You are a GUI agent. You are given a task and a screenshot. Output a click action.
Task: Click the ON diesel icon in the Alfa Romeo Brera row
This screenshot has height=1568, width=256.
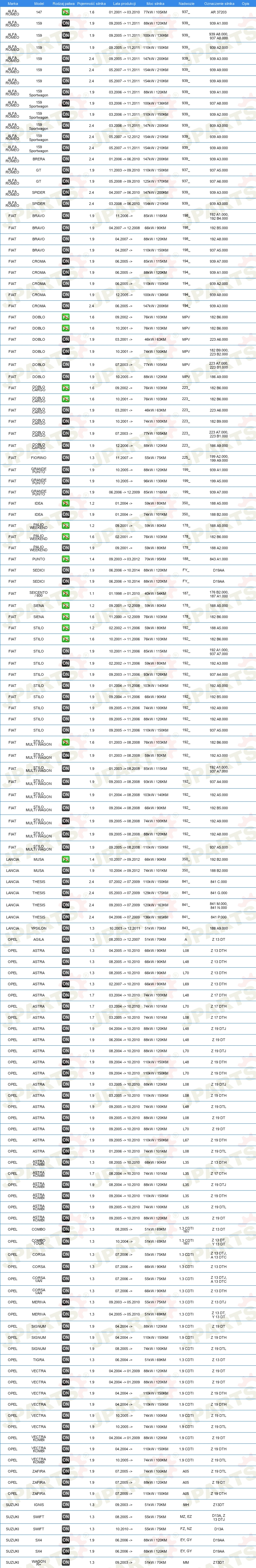click(66, 159)
